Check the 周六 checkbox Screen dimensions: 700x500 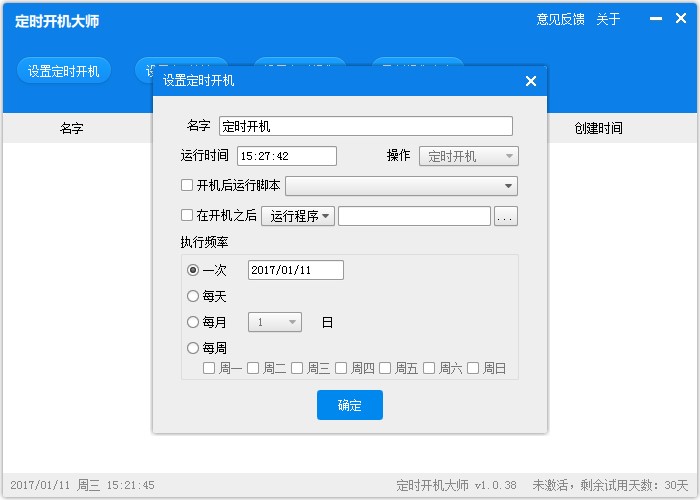(429, 368)
